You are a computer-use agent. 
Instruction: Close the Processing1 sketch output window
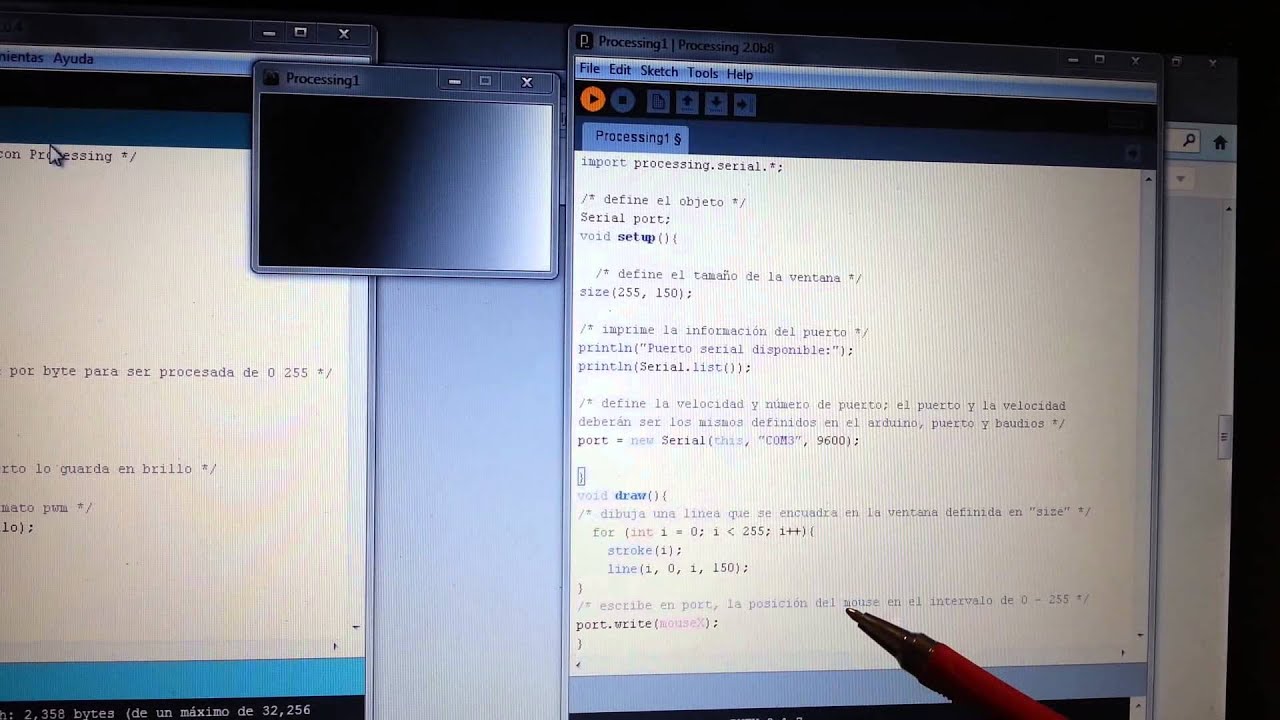tap(527, 82)
